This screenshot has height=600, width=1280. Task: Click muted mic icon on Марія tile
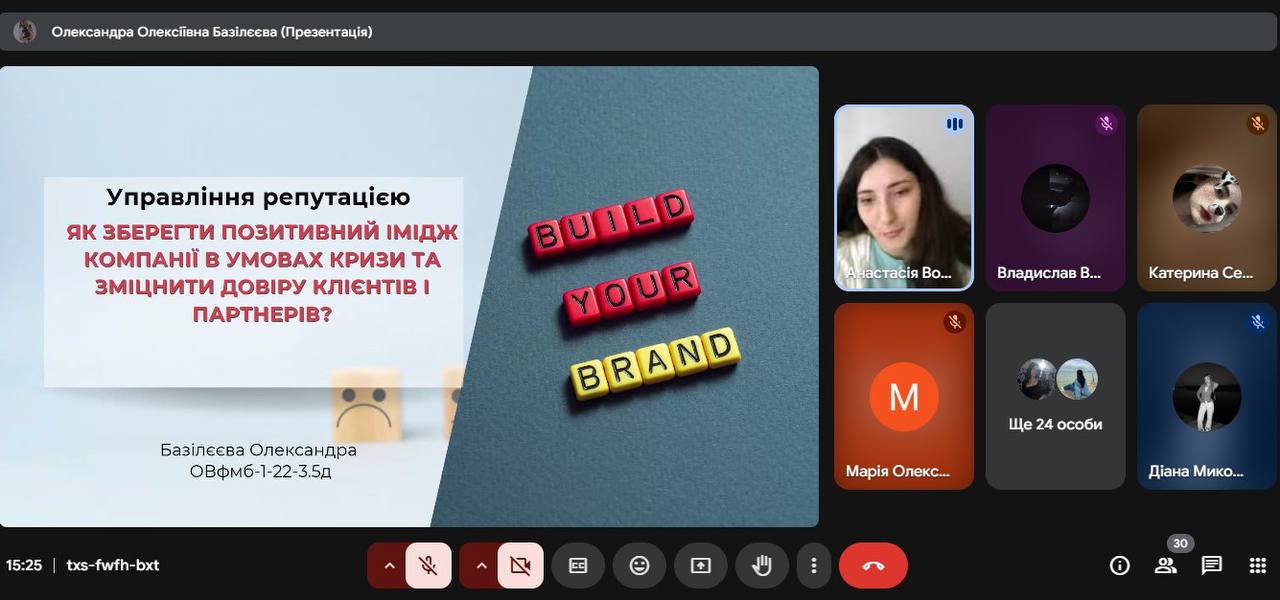[x=955, y=322]
